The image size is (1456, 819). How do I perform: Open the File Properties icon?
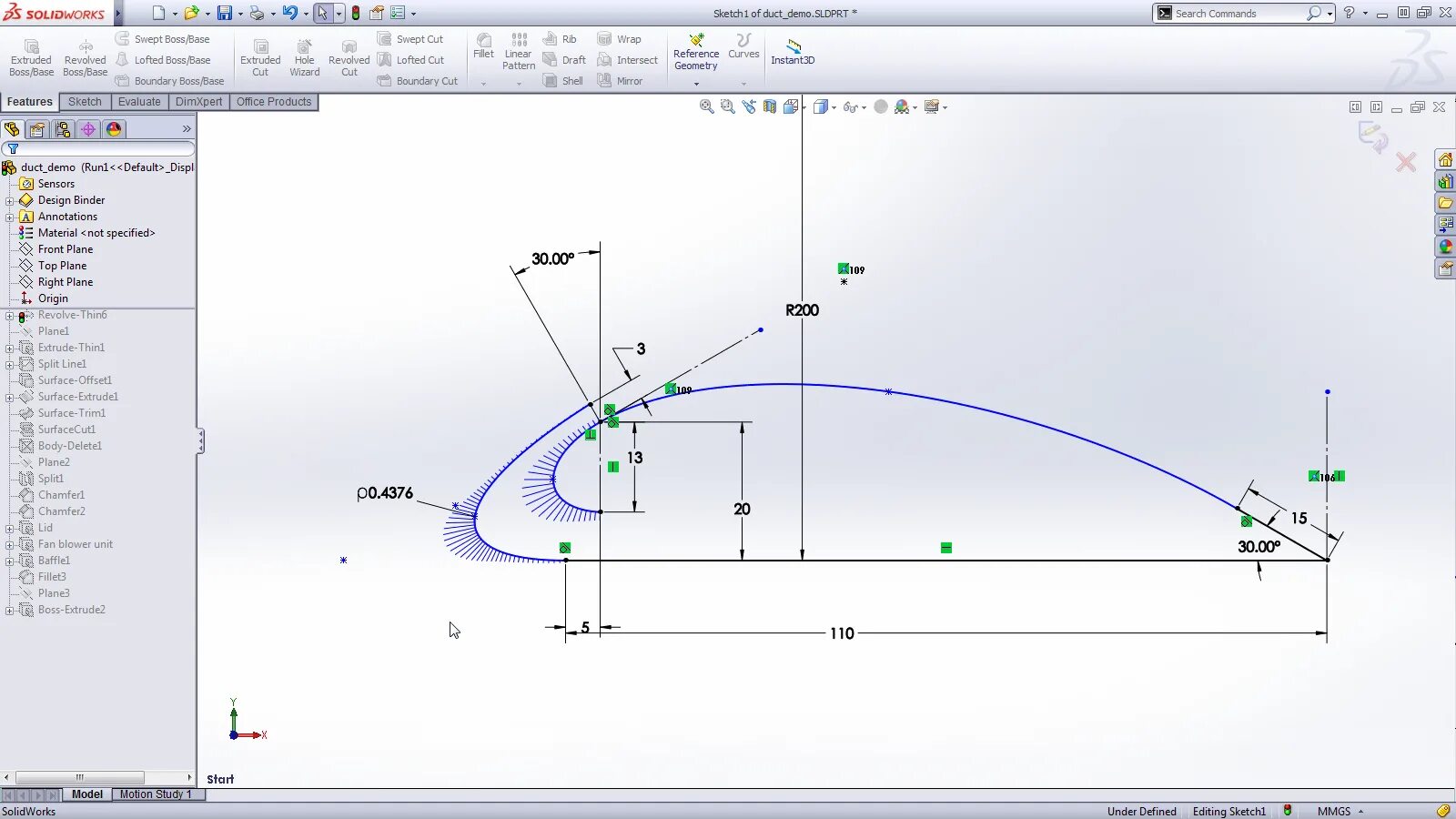[377, 13]
